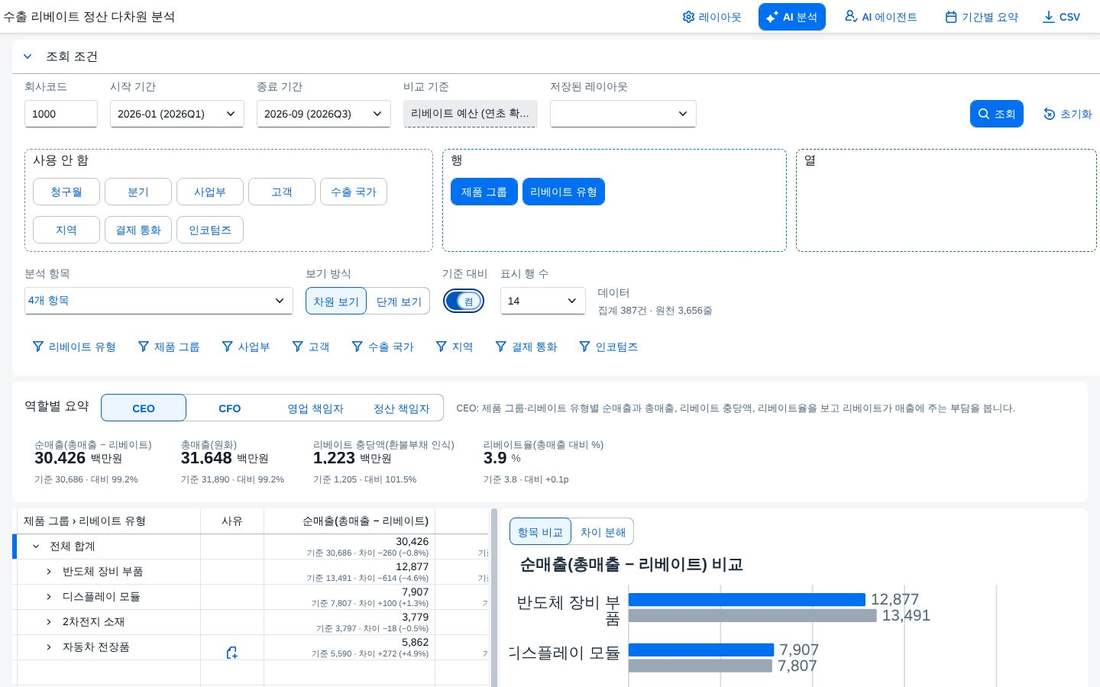Click the table vertical scrollbar

coord(494,596)
